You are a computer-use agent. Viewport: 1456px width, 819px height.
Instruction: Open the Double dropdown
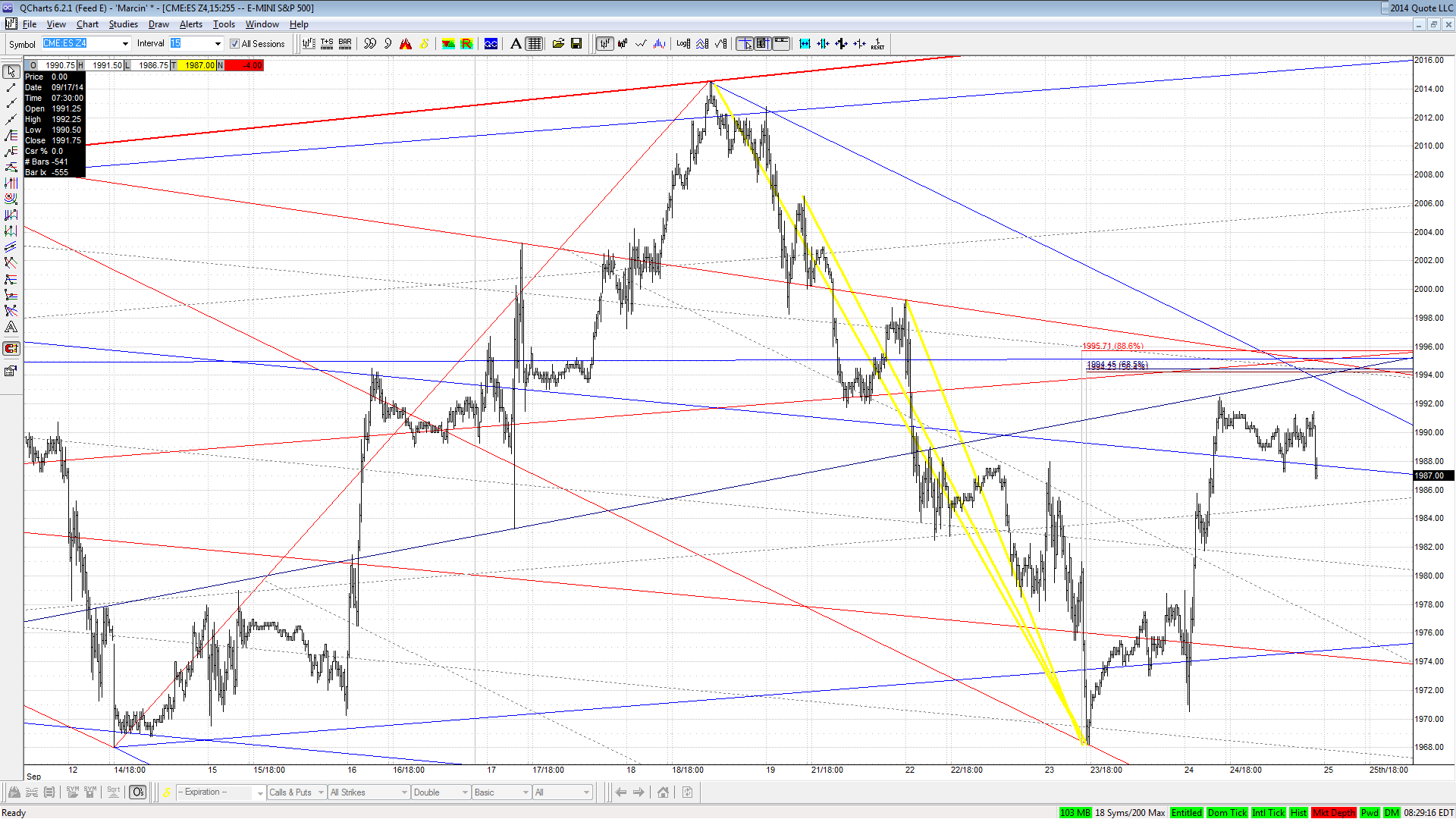pyautogui.click(x=441, y=792)
